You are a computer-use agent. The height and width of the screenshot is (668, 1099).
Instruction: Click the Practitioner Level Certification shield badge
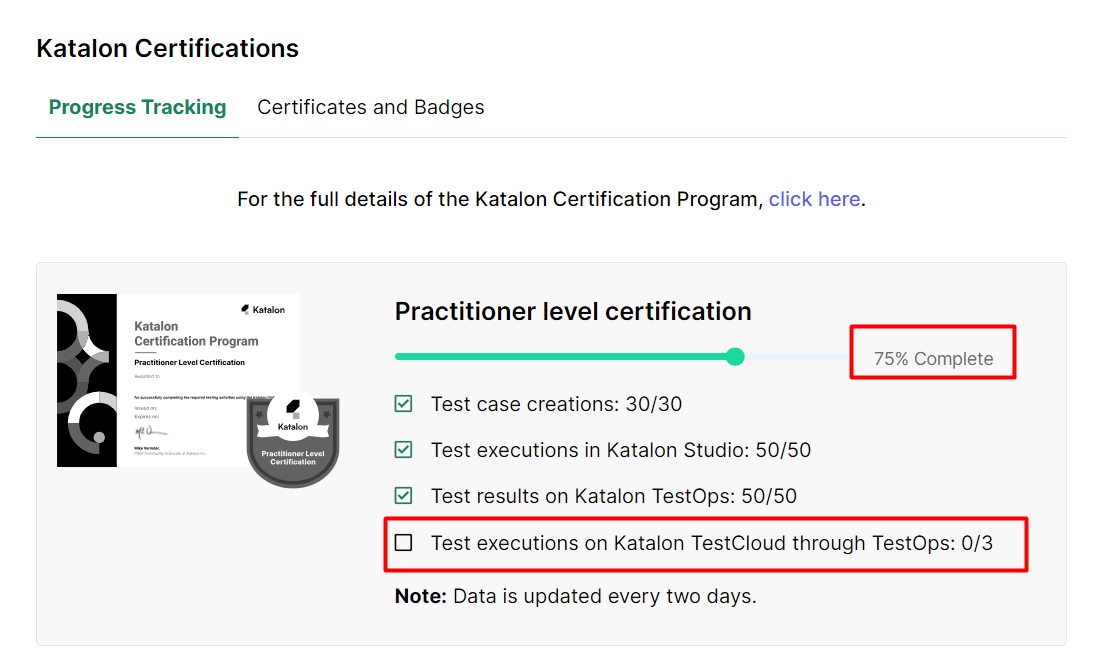click(x=293, y=441)
